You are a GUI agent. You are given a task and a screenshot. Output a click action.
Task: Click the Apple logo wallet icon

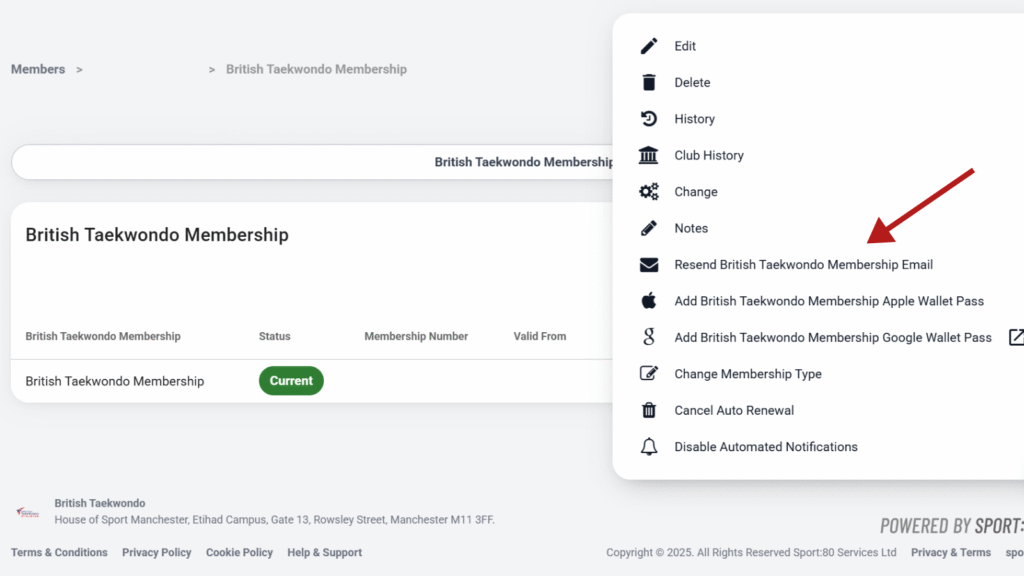point(649,301)
